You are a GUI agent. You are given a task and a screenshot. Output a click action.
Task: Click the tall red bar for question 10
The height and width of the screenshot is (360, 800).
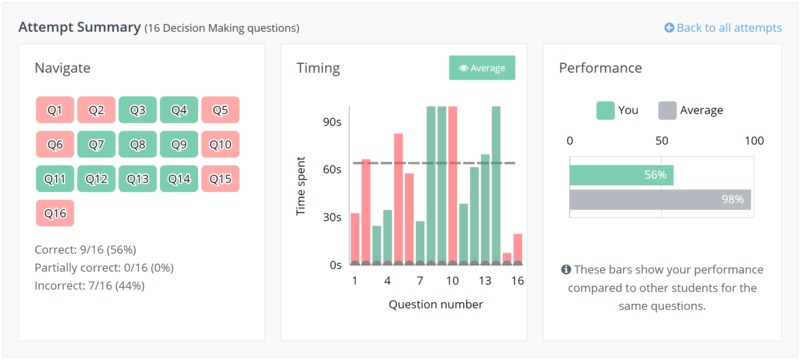(x=453, y=186)
